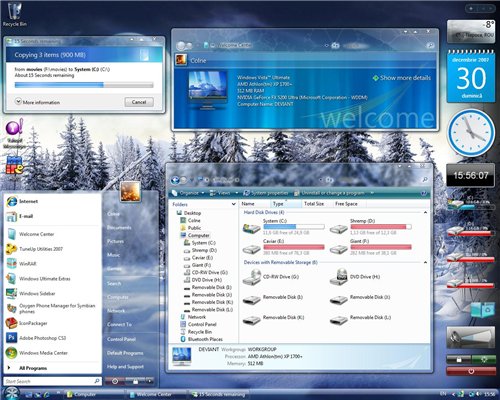Select CD-RW Drive (G:) in main pane
Screen dimensions: 500x400
252,277
